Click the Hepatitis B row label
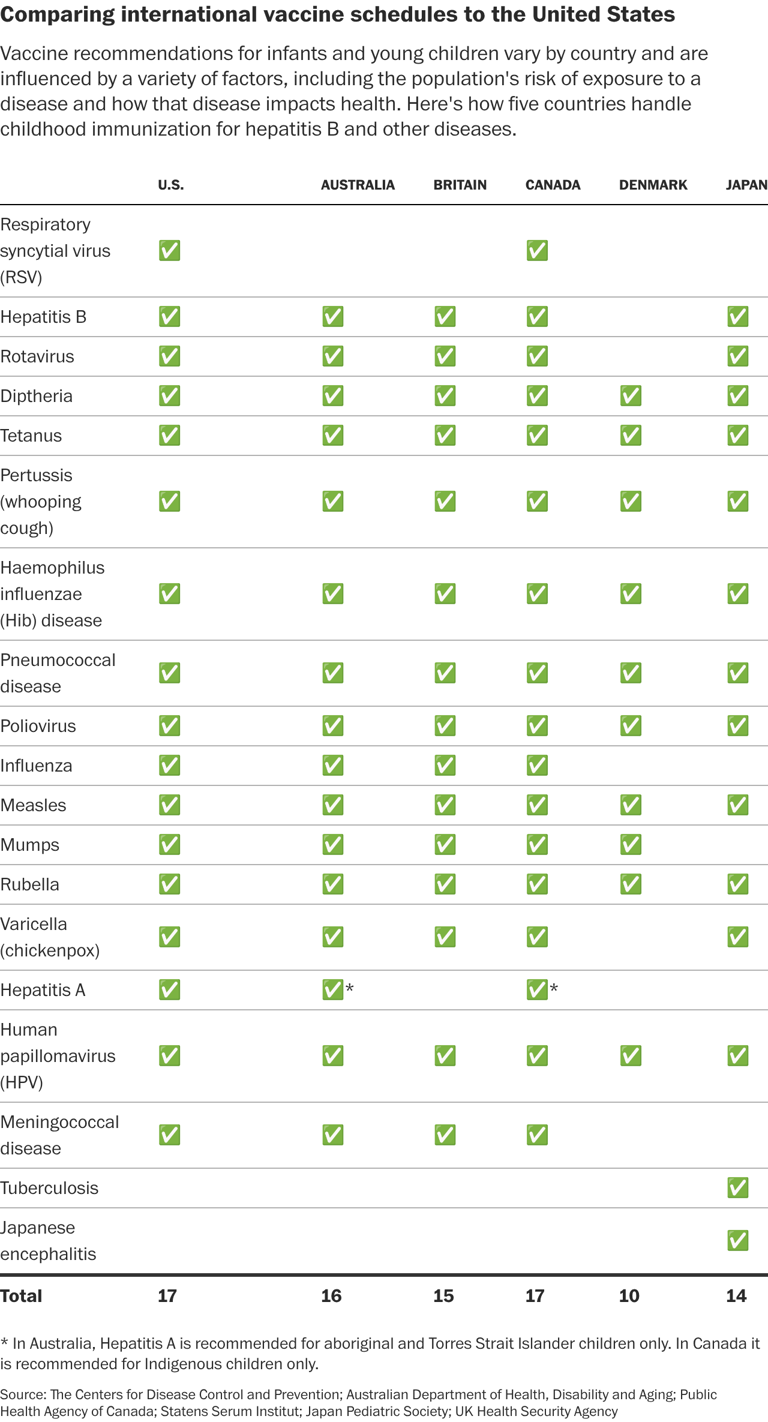 pyautogui.click(x=43, y=317)
